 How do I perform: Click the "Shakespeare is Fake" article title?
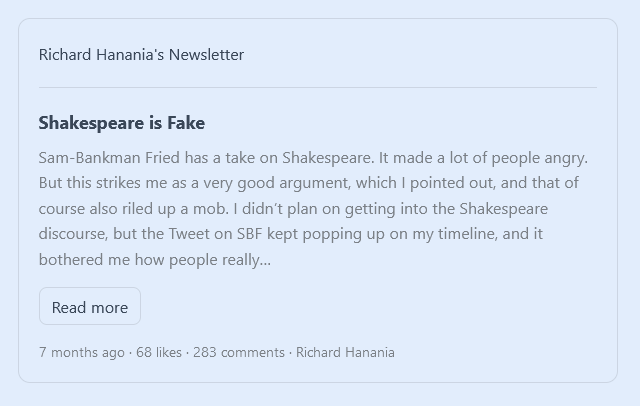point(122,123)
